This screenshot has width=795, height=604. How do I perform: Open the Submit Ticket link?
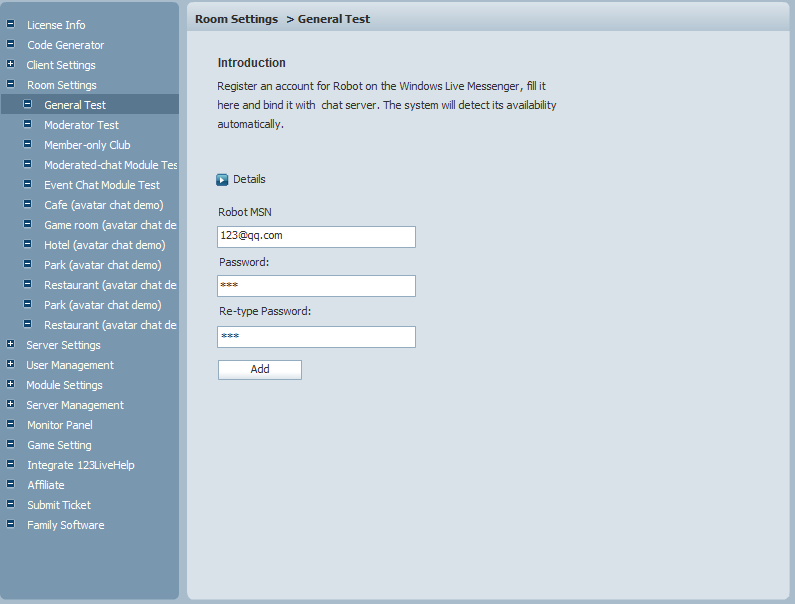click(x=59, y=505)
